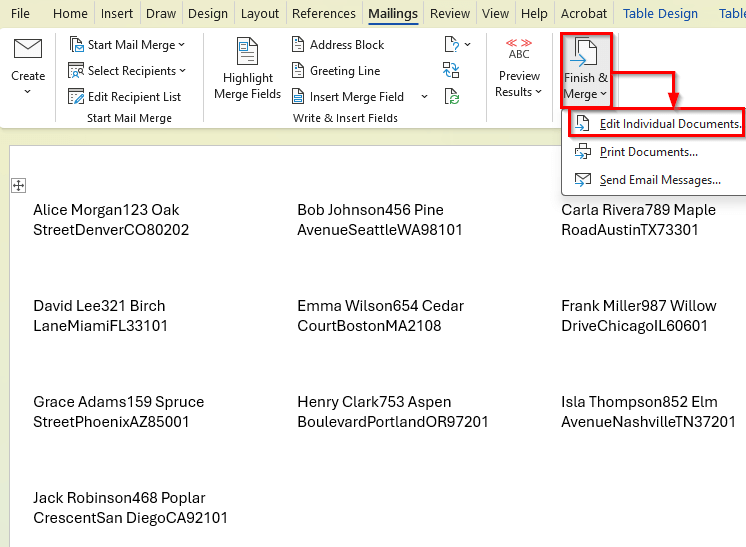Image resolution: width=746 pixels, height=547 pixels.
Task: Open the Table Design tab
Action: pos(660,14)
